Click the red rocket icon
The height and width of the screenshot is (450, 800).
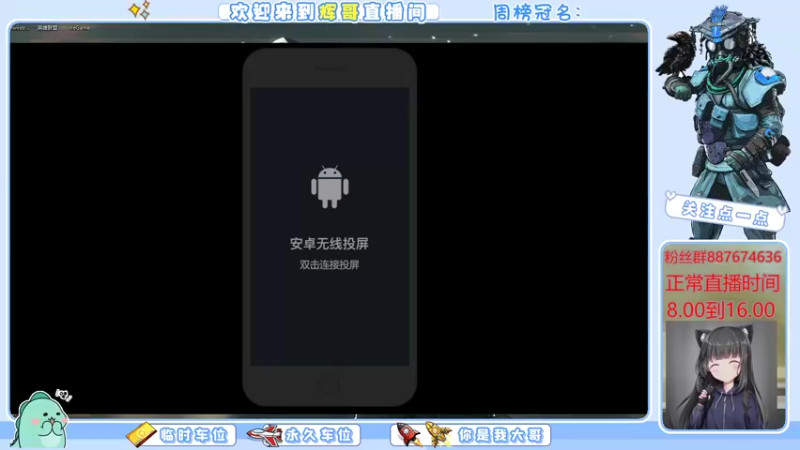(409, 435)
